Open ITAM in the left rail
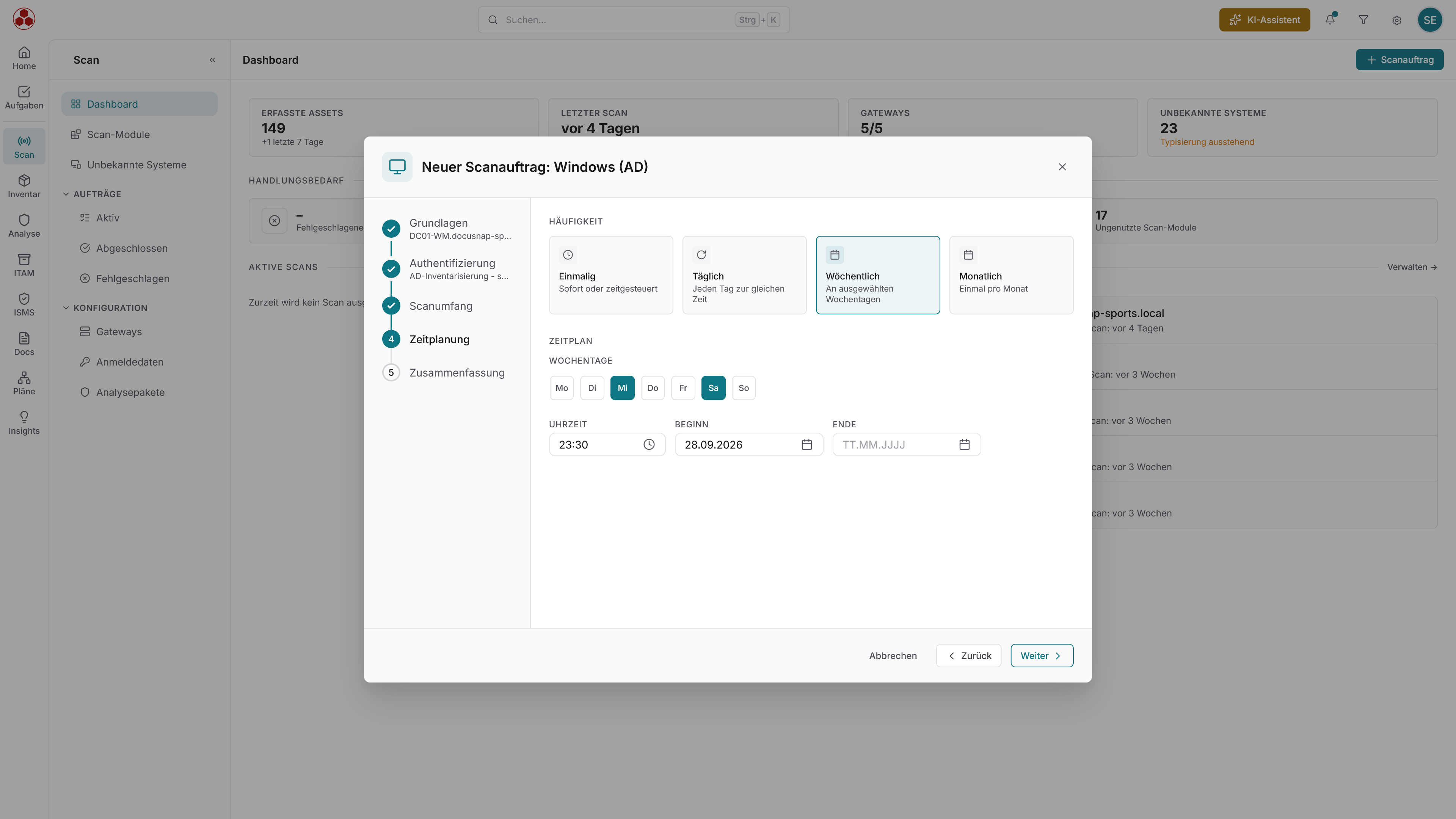The image size is (1456, 819). 24,265
